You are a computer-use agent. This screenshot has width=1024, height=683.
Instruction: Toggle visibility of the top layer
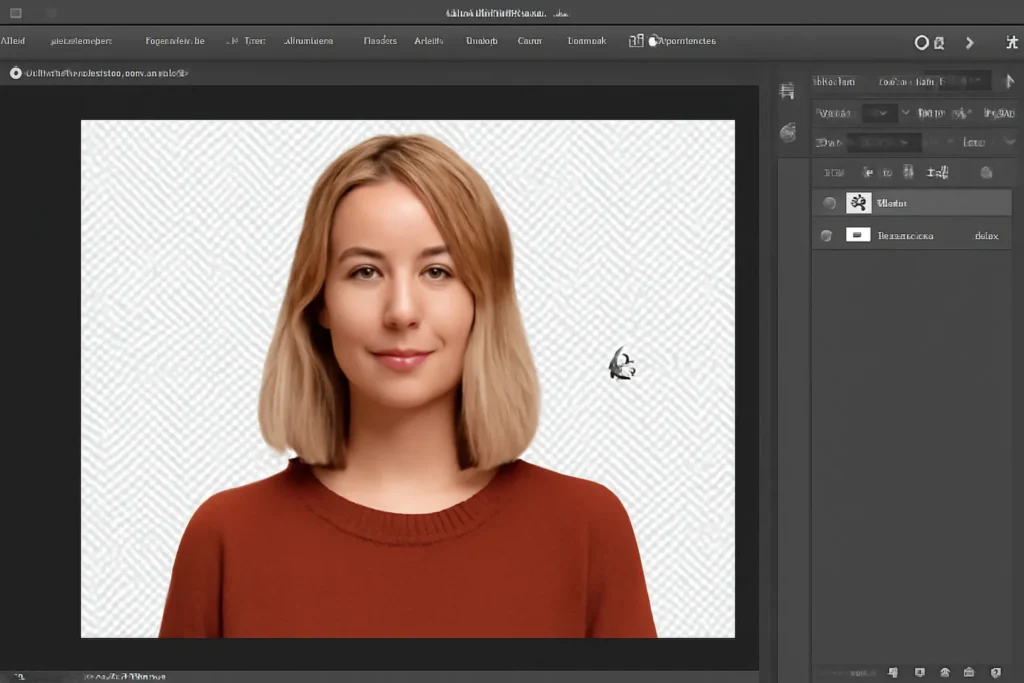829,203
